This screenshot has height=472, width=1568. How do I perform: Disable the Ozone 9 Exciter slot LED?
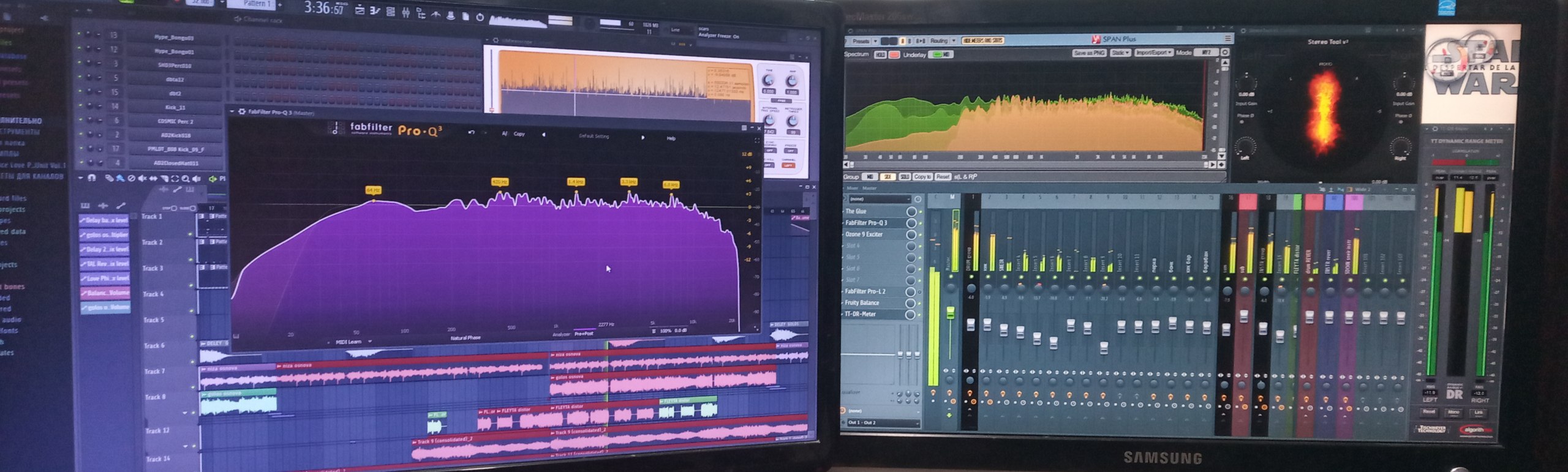[921, 234]
